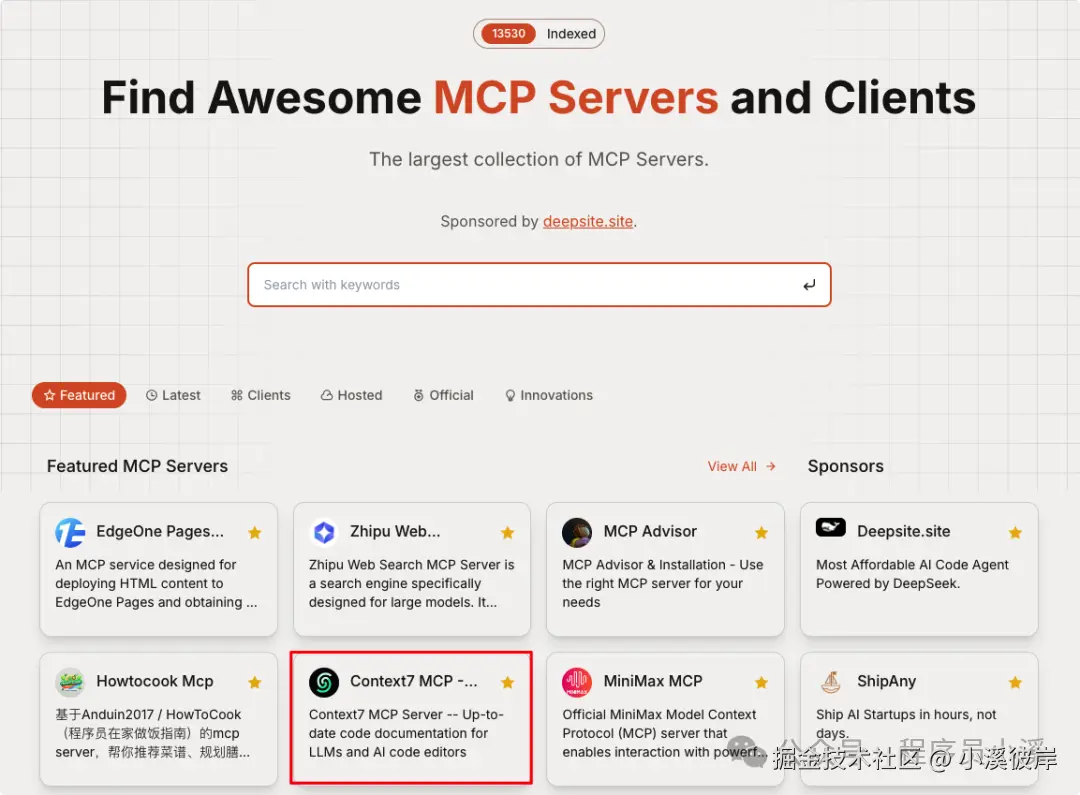Click the star on Zhipu Web card
Screen dimensions: 1080x795
508,533
